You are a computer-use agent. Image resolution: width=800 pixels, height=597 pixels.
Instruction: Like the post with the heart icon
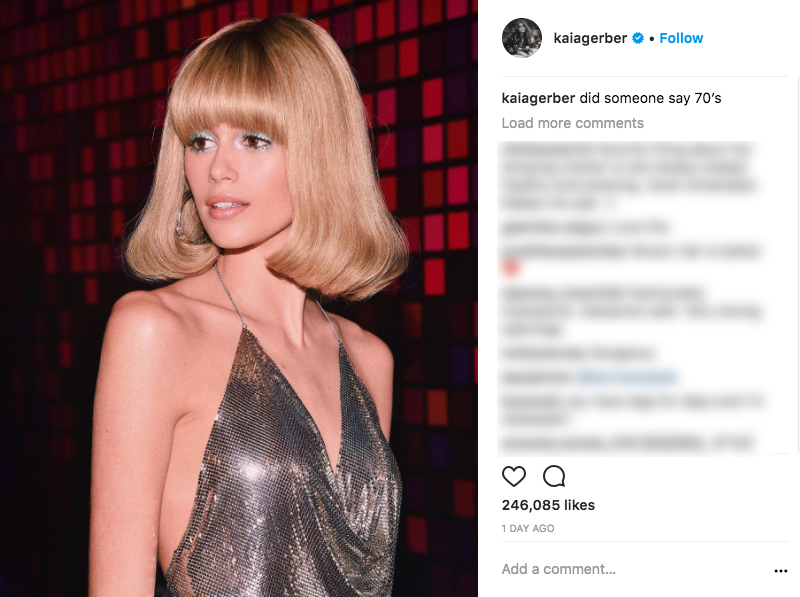(x=514, y=476)
